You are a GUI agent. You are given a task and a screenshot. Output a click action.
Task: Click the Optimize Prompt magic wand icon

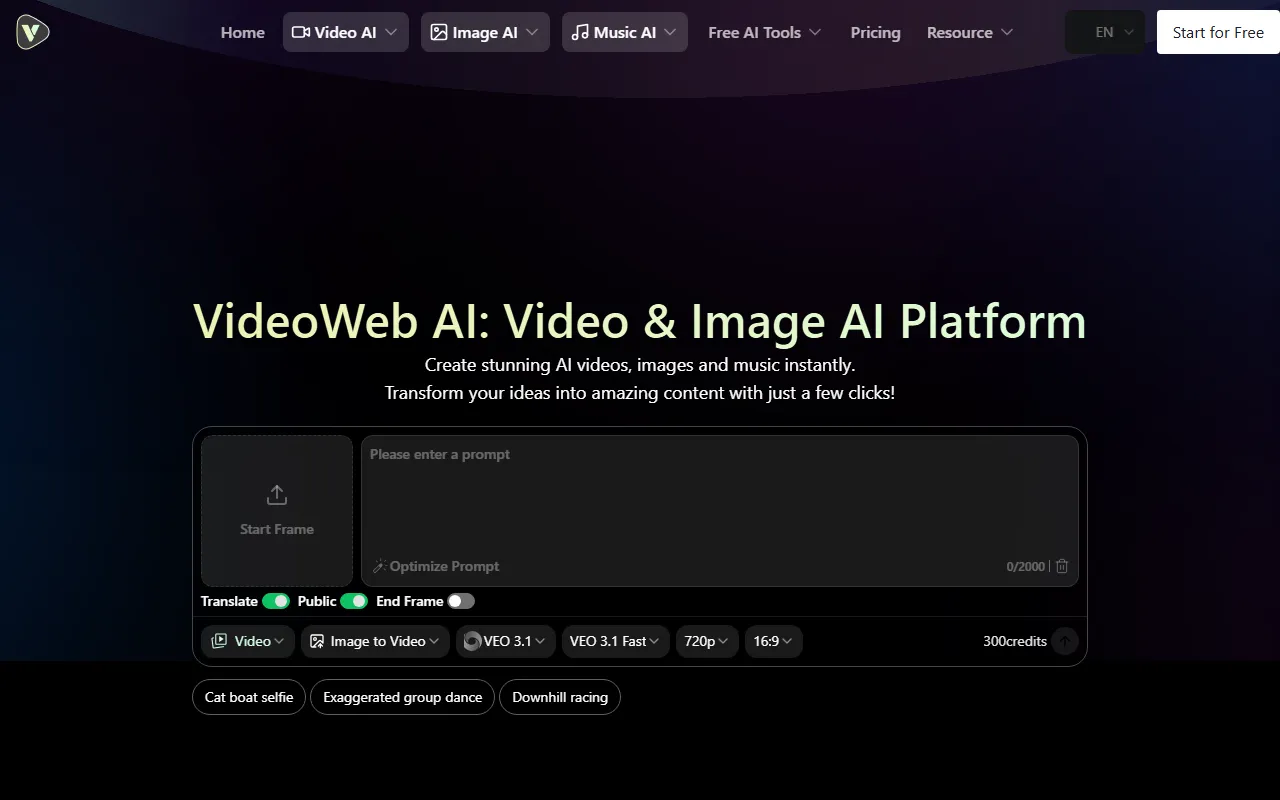pyautogui.click(x=379, y=566)
